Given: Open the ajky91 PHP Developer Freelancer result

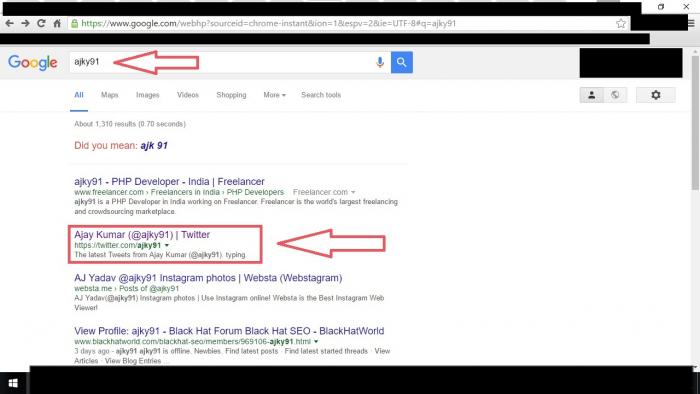Looking at the screenshot, I should (169, 182).
